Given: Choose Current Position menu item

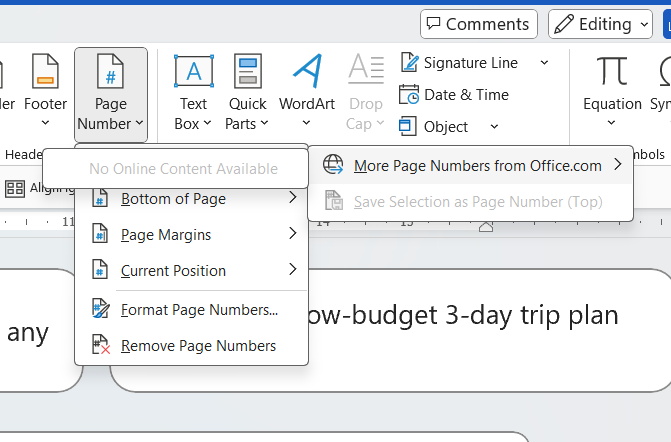Looking at the screenshot, I should tap(192, 270).
